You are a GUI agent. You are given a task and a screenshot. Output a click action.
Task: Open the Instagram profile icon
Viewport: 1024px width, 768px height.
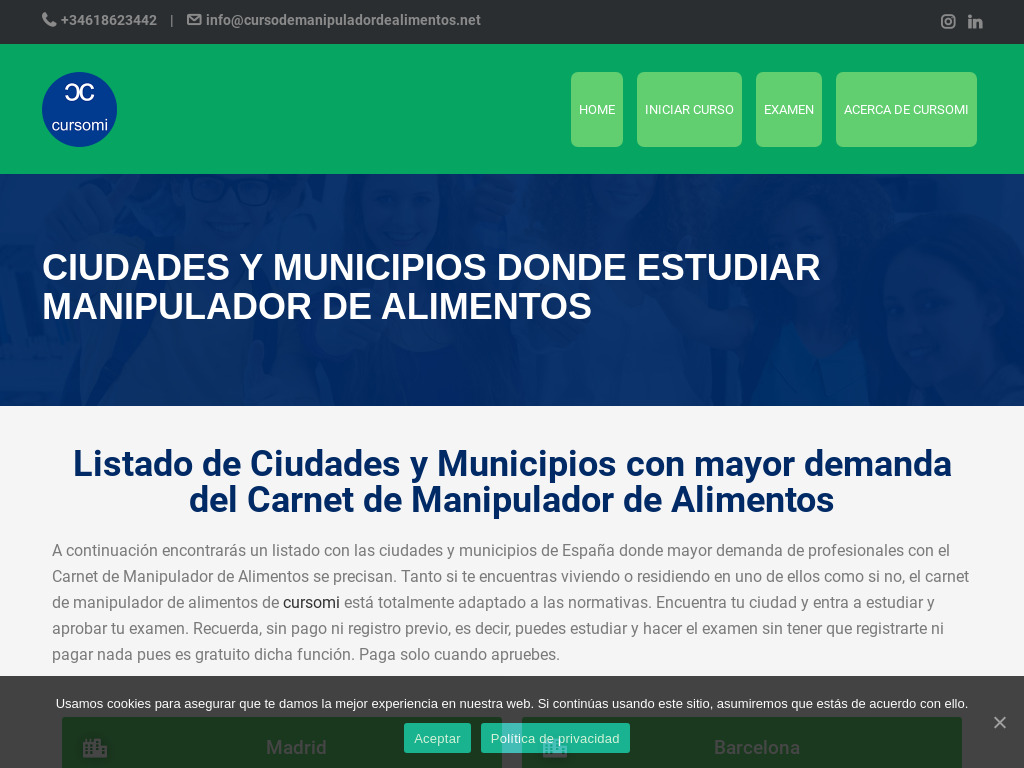pos(948,21)
